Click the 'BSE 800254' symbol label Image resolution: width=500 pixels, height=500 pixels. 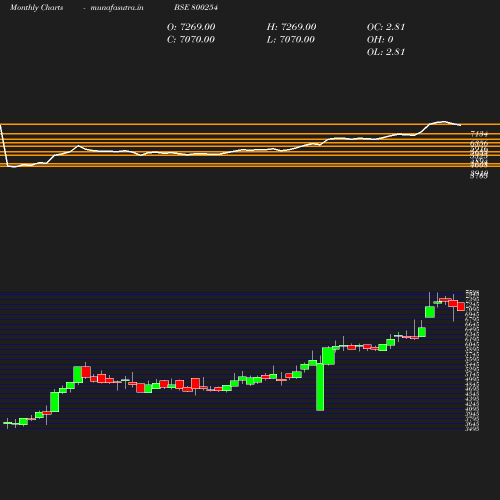coord(196,7)
